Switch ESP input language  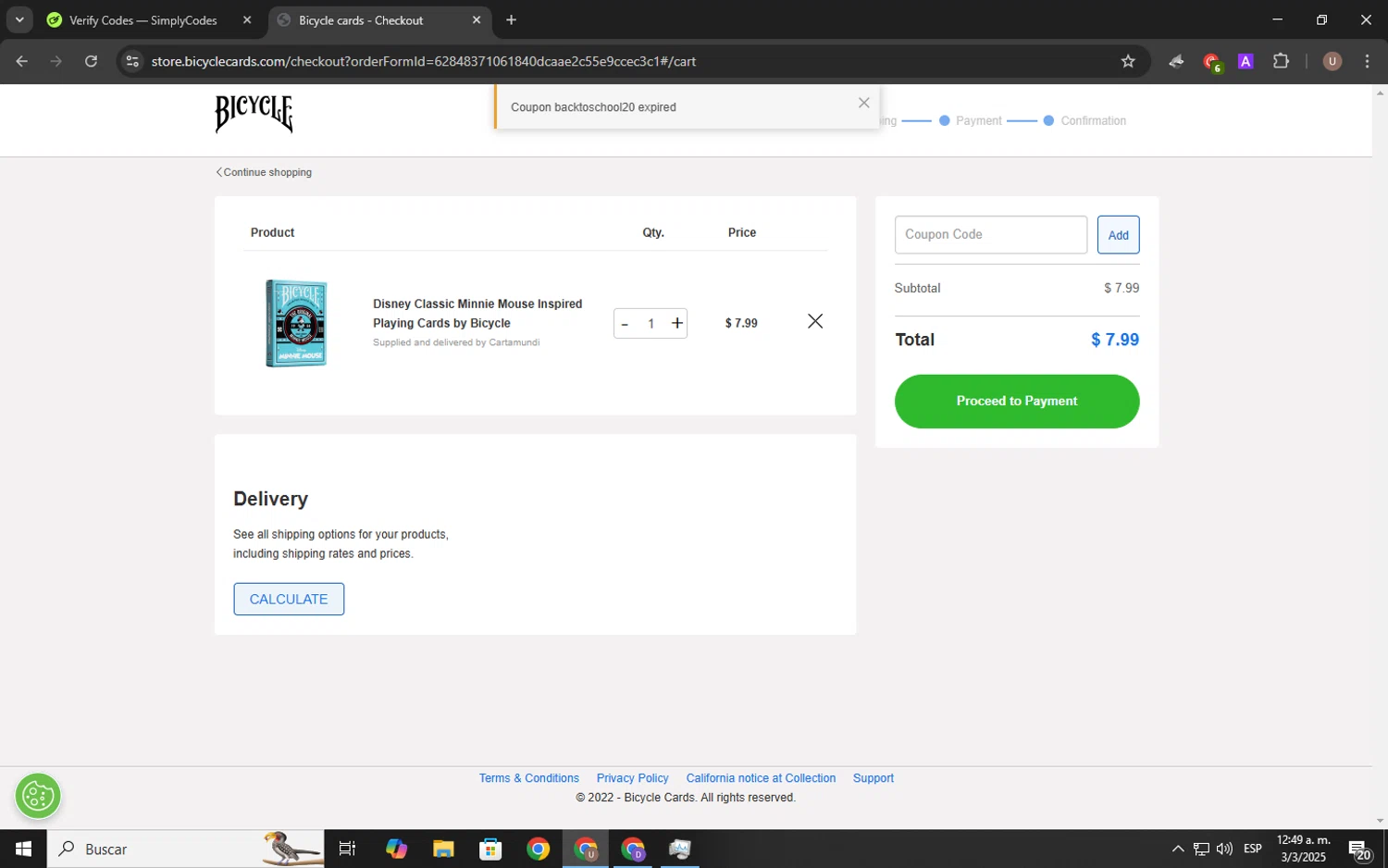(x=1253, y=849)
